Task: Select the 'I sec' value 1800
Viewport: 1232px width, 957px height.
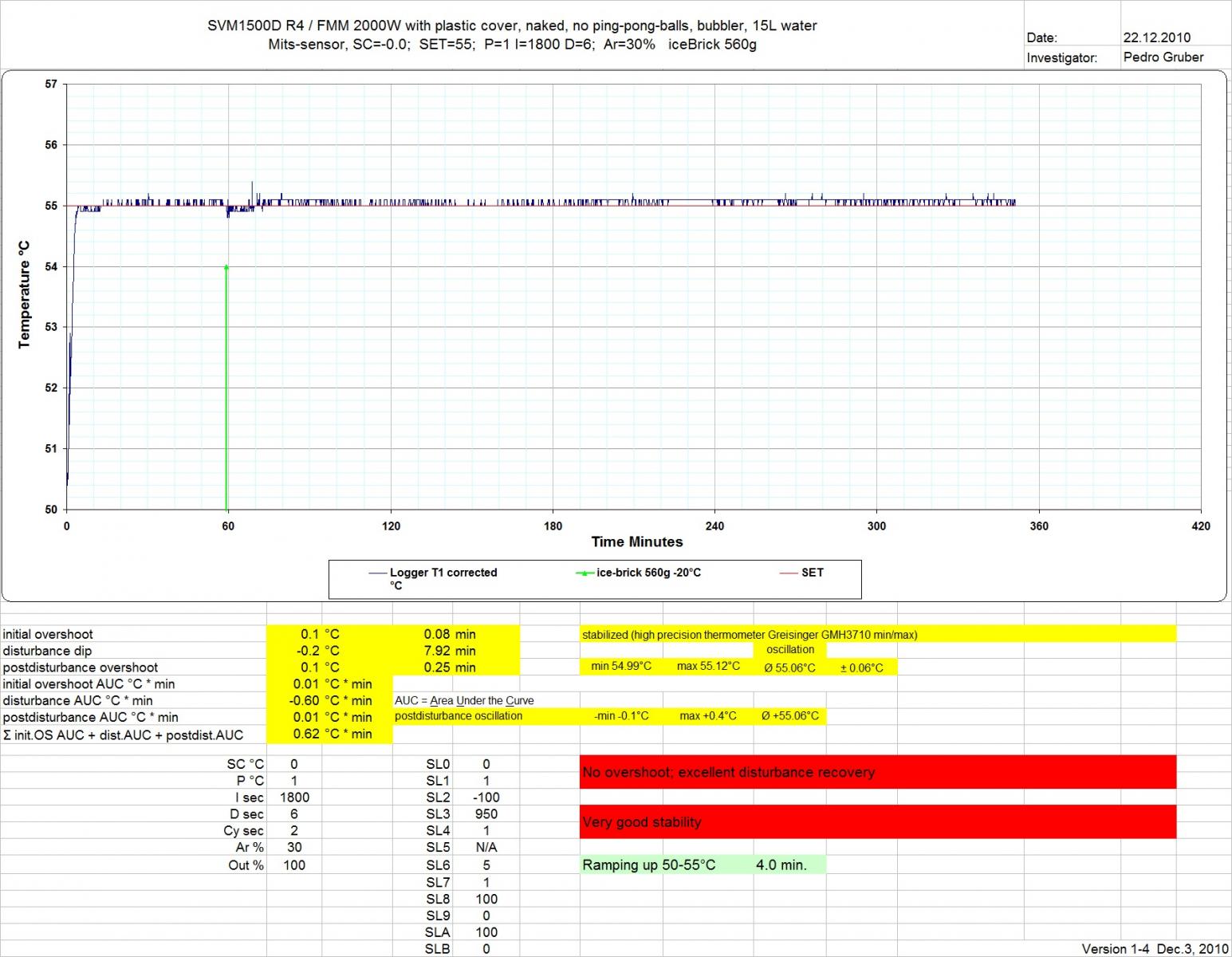Action: 294,797
